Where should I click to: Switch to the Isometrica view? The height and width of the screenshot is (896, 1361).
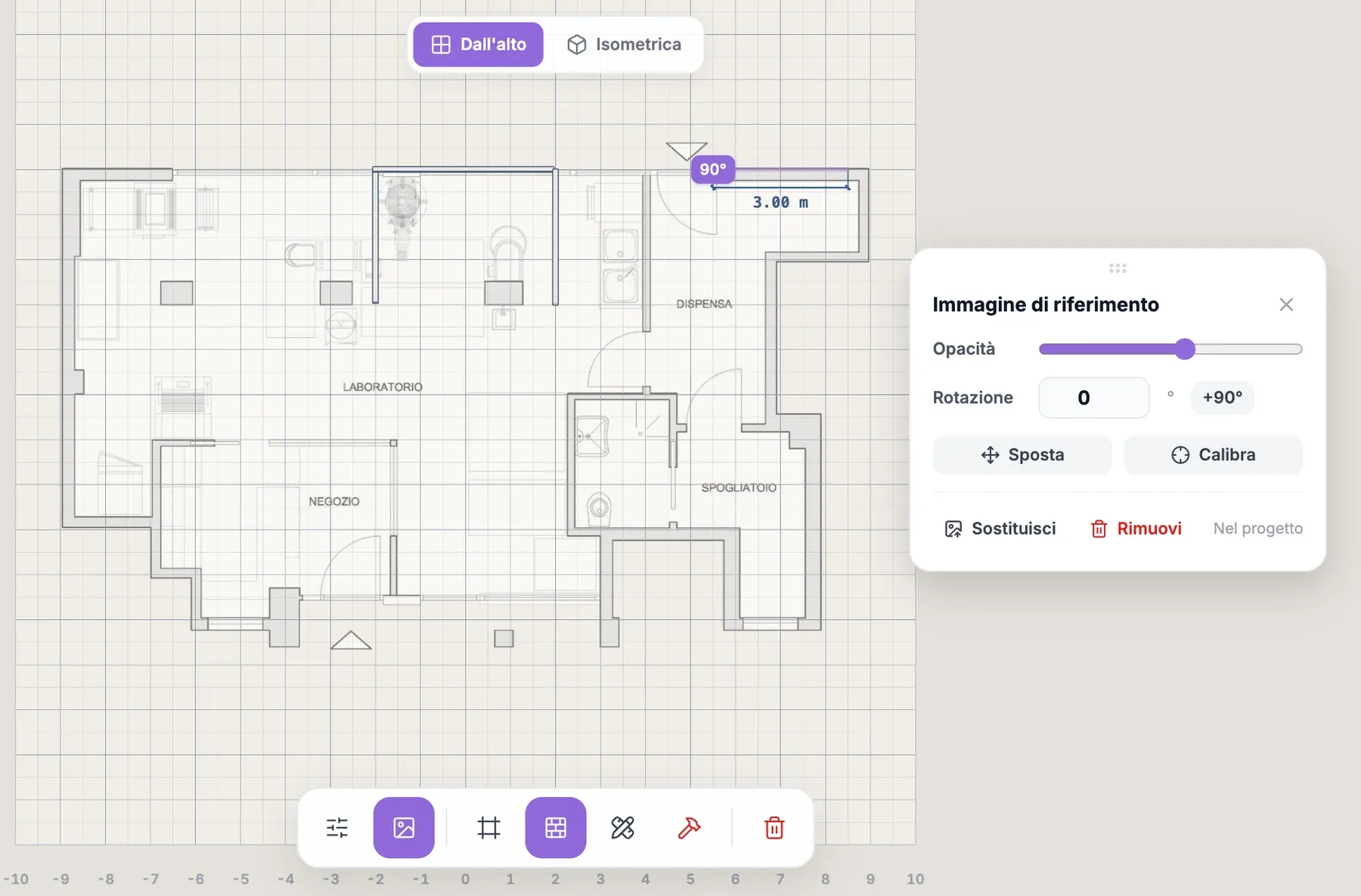pos(624,45)
